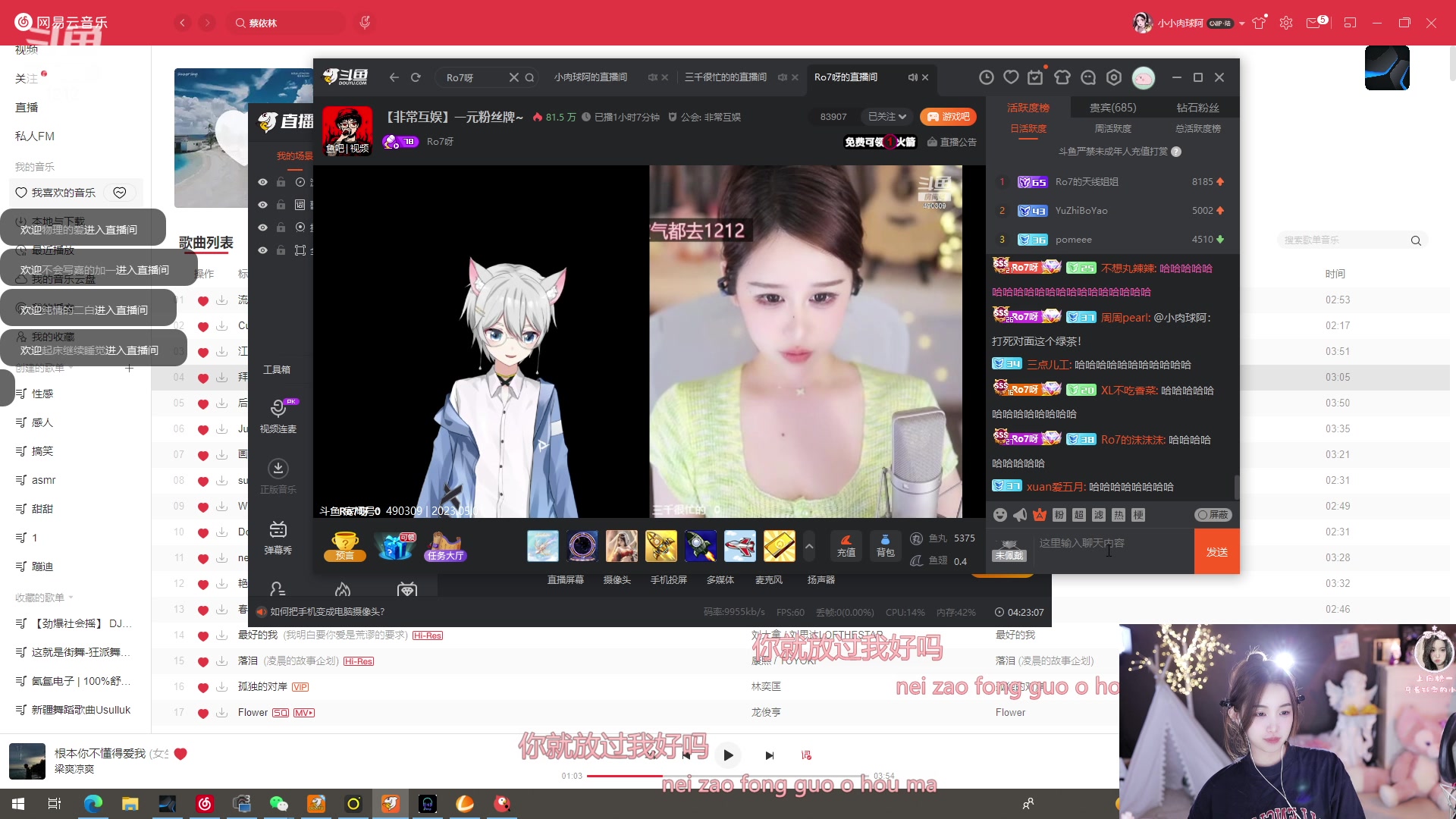Toggle the 热 hot comments chat filter
This screenshot has height=819, width=1456.
(x=1118, y=515)
